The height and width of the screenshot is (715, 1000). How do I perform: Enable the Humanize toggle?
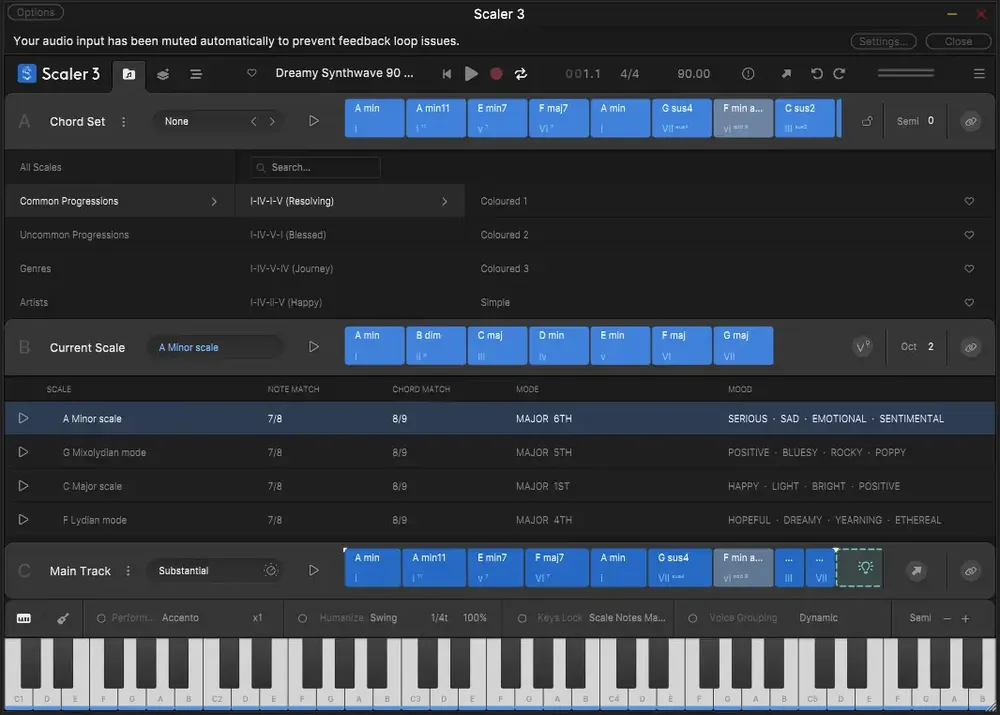click(x=302, y=618)
